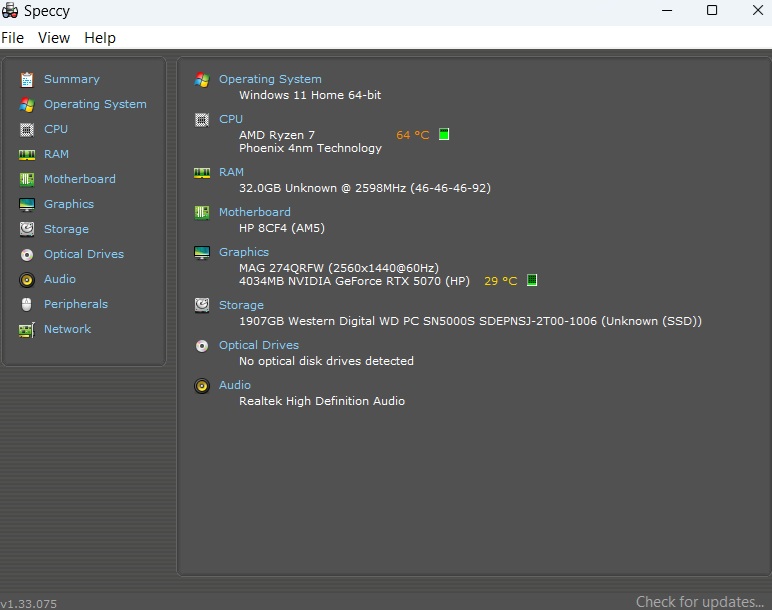772x610 pixels.
Task: Maximize the Speccy window
Action: pyautogui.click(x=712, y=10)
